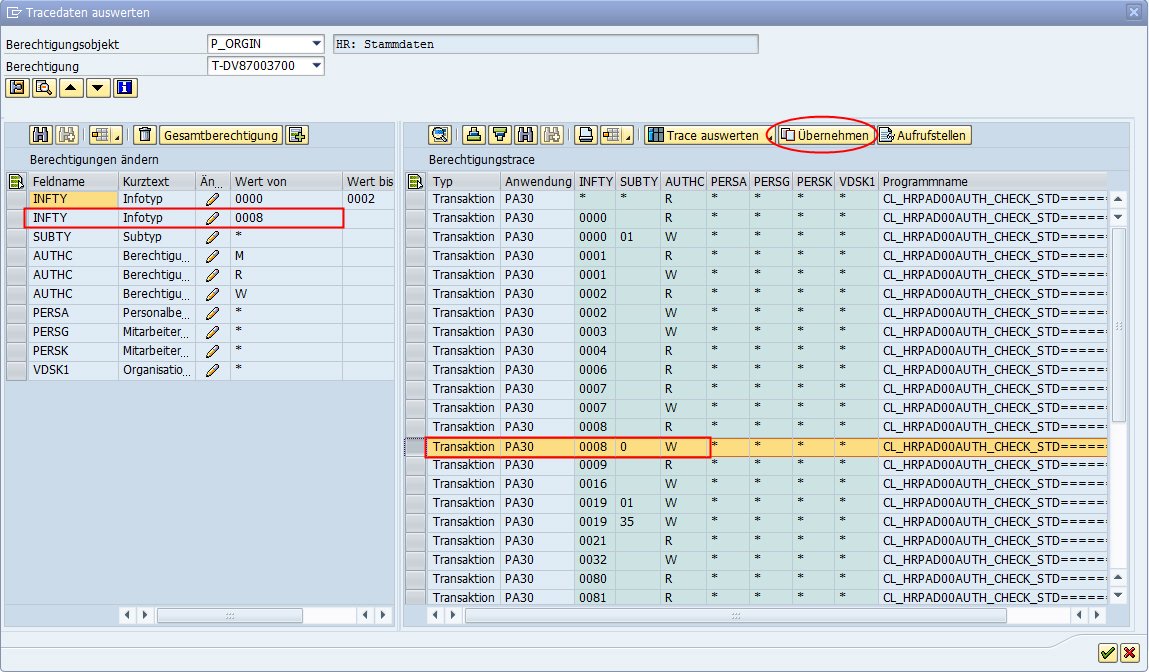Click the insert row icon beside Gesamtberechtigung
Viewport: 1149px width, 672px height.
coord(297,135)
